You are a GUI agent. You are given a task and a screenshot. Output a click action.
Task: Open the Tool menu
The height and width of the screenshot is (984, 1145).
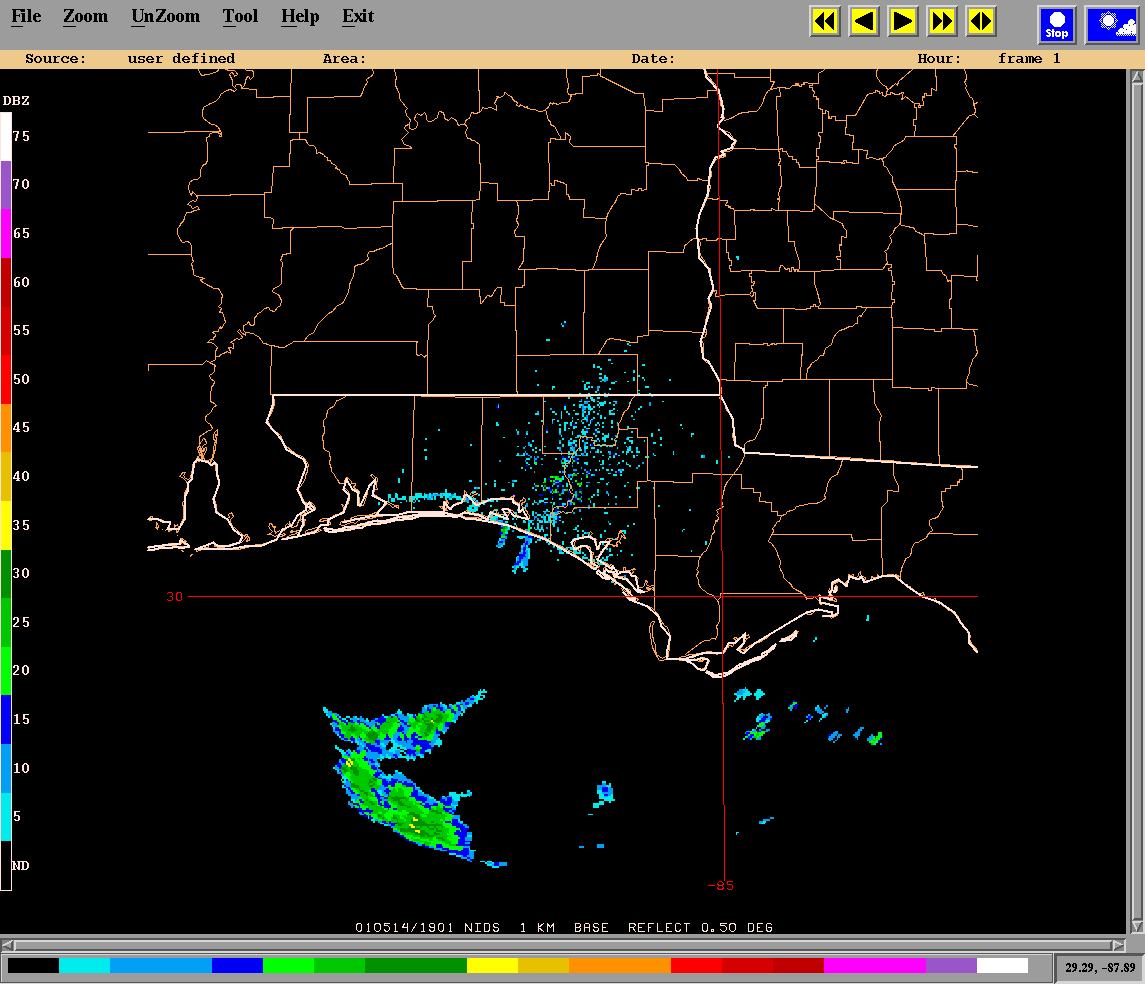click(x=240, y=17)
